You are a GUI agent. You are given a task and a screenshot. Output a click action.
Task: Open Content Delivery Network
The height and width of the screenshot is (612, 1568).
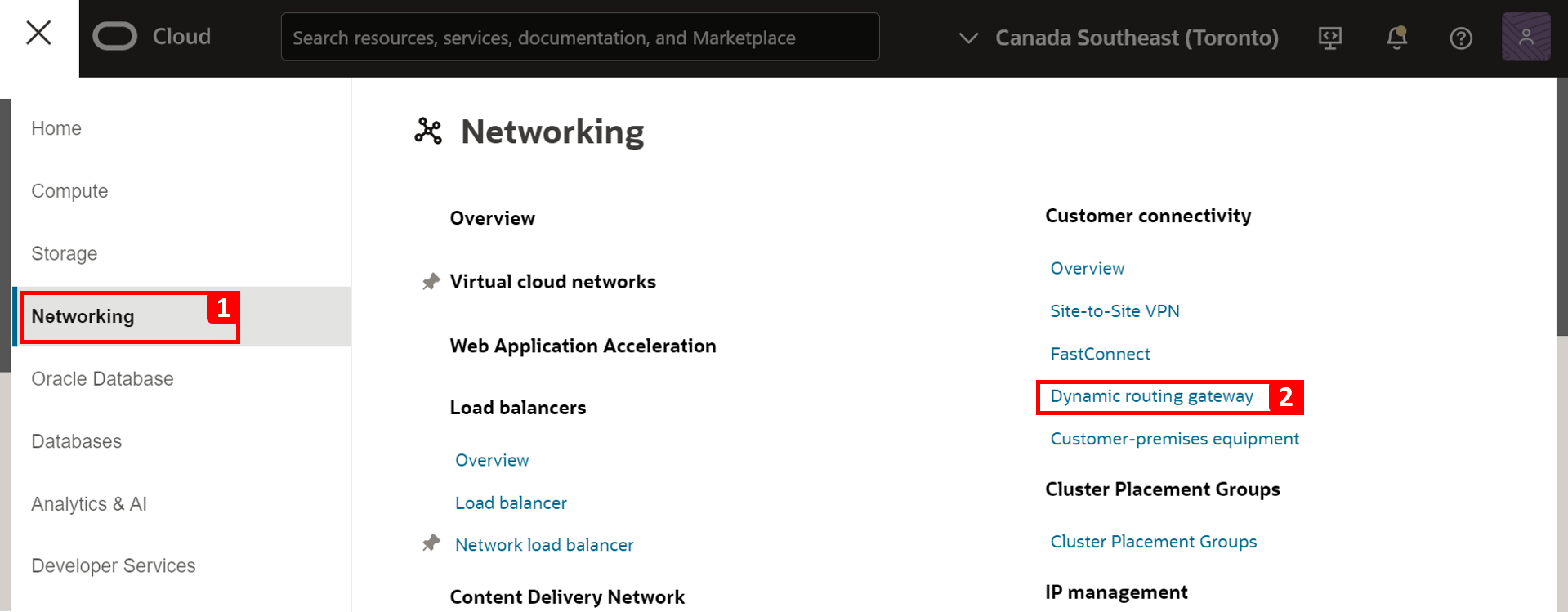pos(567,597)
